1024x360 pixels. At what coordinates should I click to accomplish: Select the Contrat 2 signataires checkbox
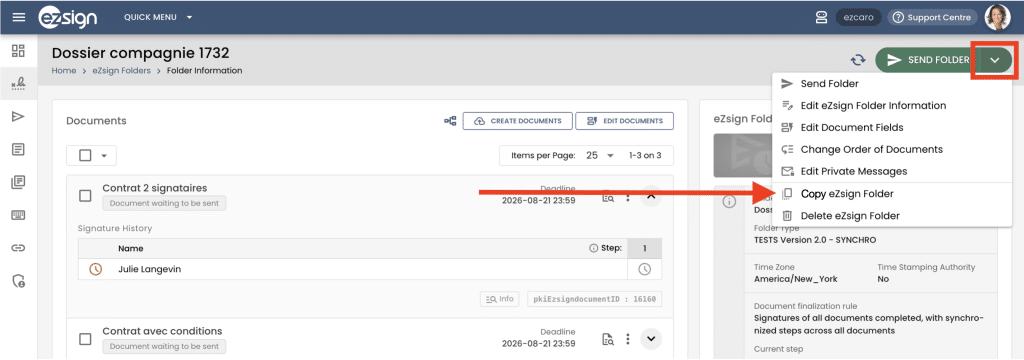[x=85, y=195]
